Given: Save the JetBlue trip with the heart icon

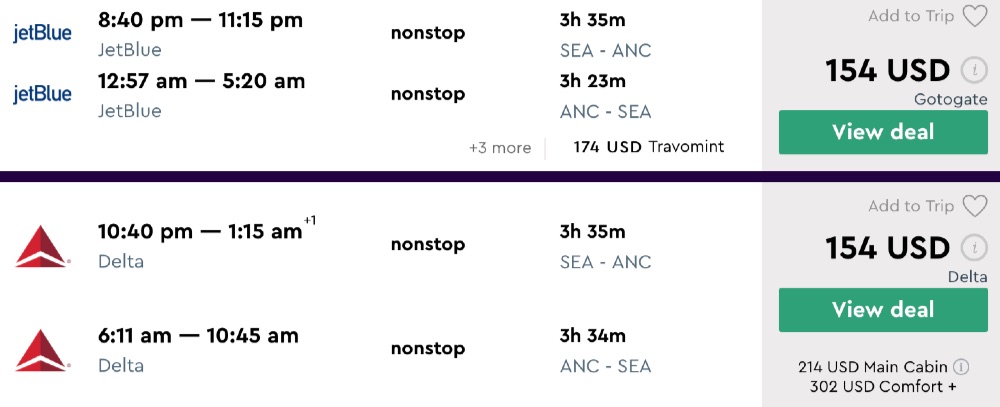Looking at the screenshot, I should click(974, 16).
